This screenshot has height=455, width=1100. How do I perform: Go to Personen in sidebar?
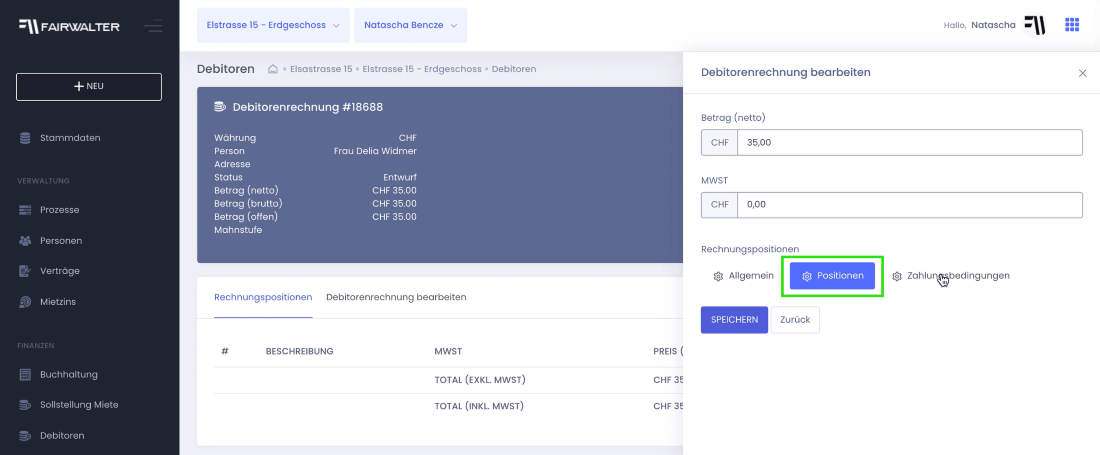coord(61,240)
